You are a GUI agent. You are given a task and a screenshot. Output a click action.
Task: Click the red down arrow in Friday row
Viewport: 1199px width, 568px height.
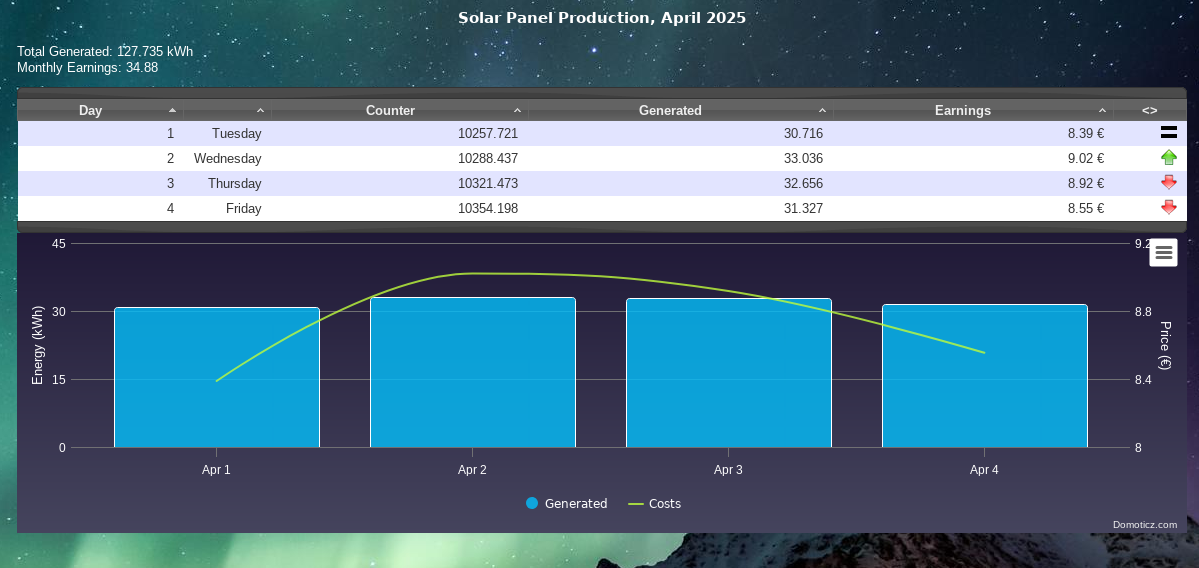click(1168, 207)
